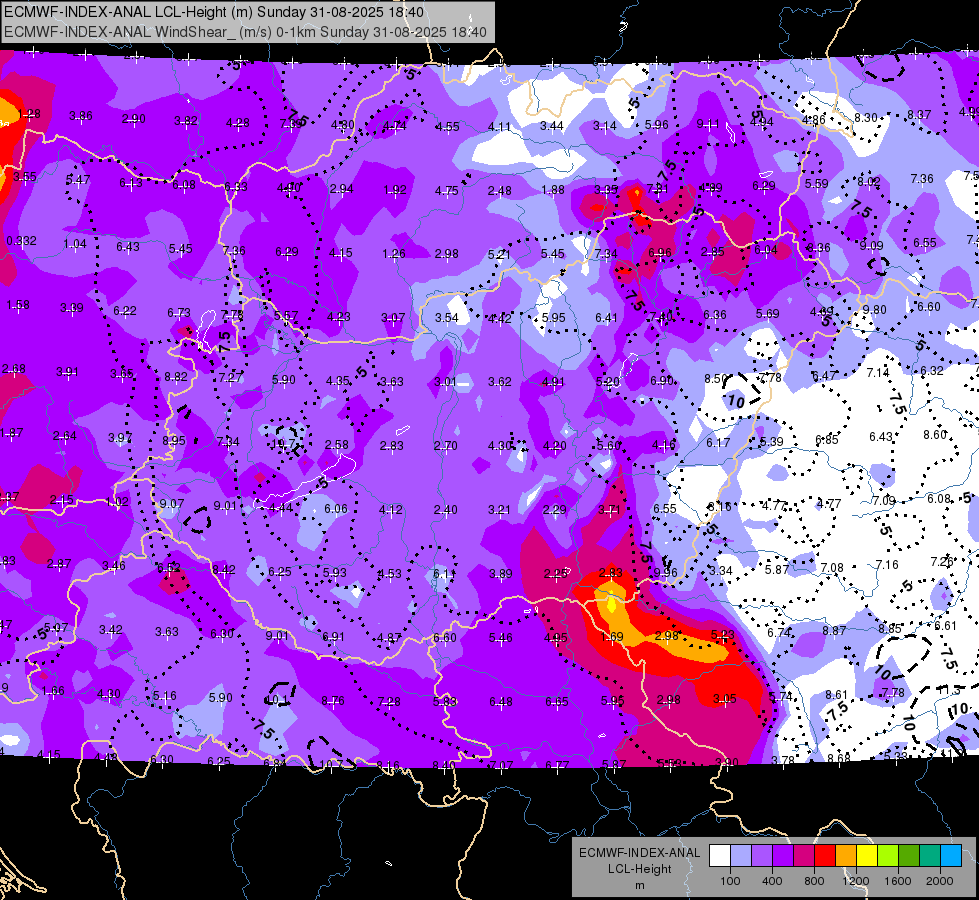Click the grid value 3.05
Viewport: 979px width, 900px height.
(724, 698)
